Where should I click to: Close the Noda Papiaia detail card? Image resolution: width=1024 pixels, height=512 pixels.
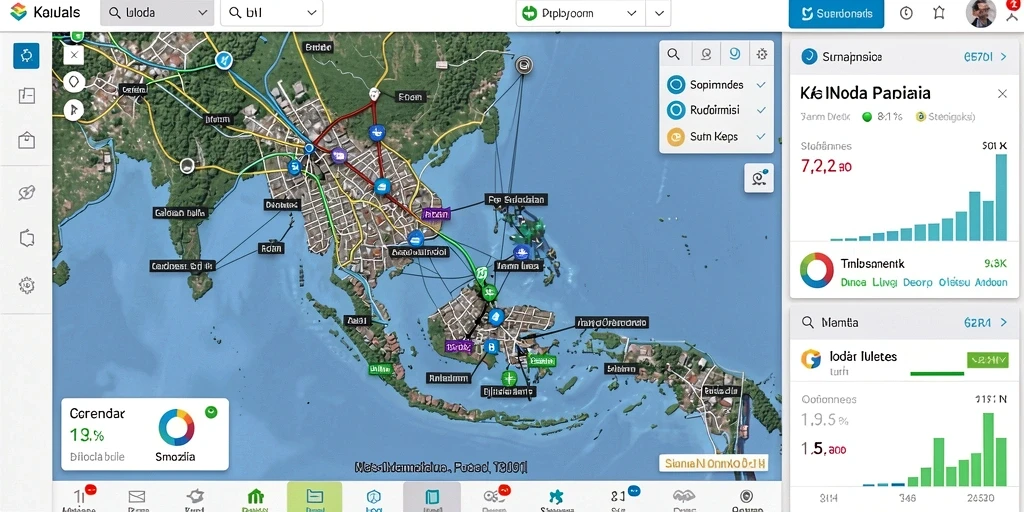pyautogui.click(x=1002, y=94)
